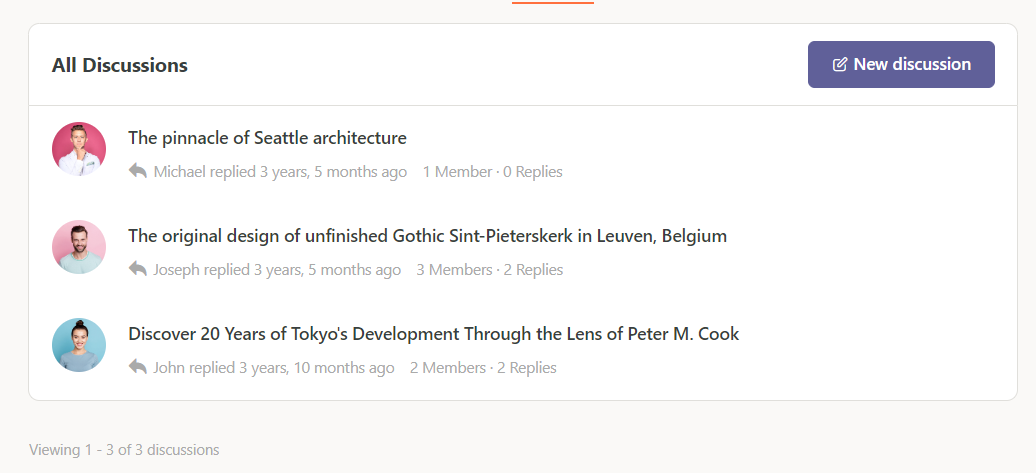The height and width of the screenshot is (473, 1036).
Task: Click reply arrow icon next to Joseph
Action: [x=137, y=269]
